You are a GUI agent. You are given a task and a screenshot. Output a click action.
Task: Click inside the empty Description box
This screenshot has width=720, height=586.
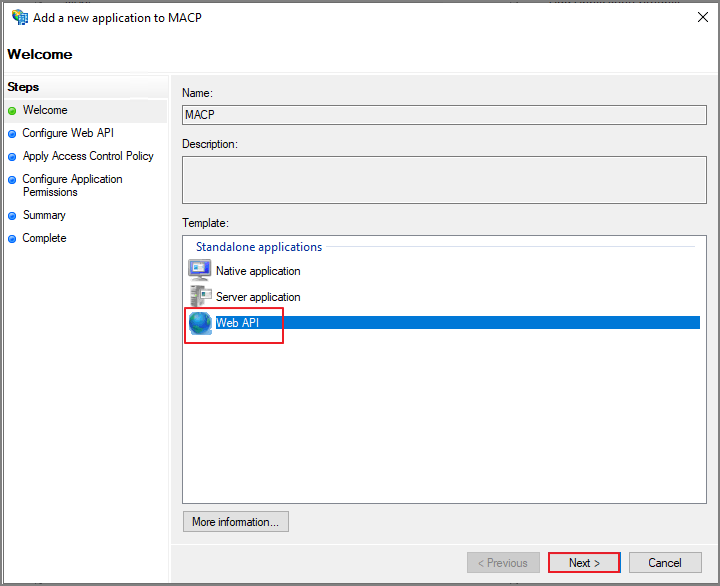(x=444, y=180)
